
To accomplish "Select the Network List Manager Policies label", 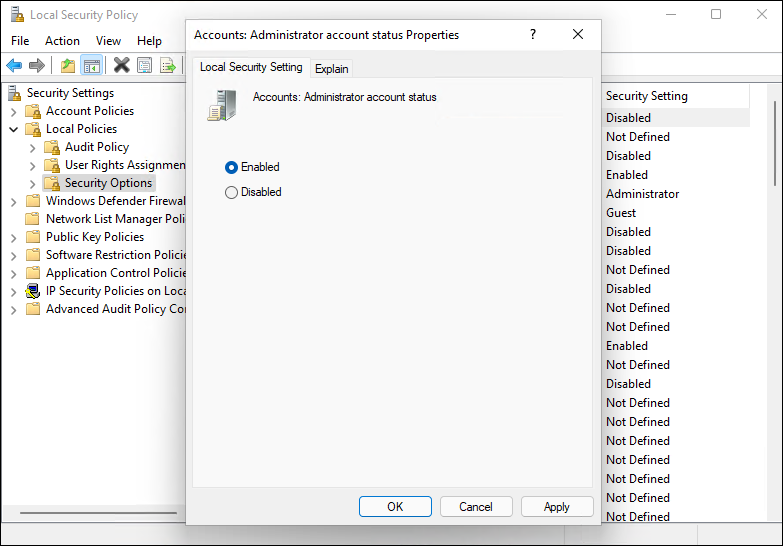I will tap(115, 219).
